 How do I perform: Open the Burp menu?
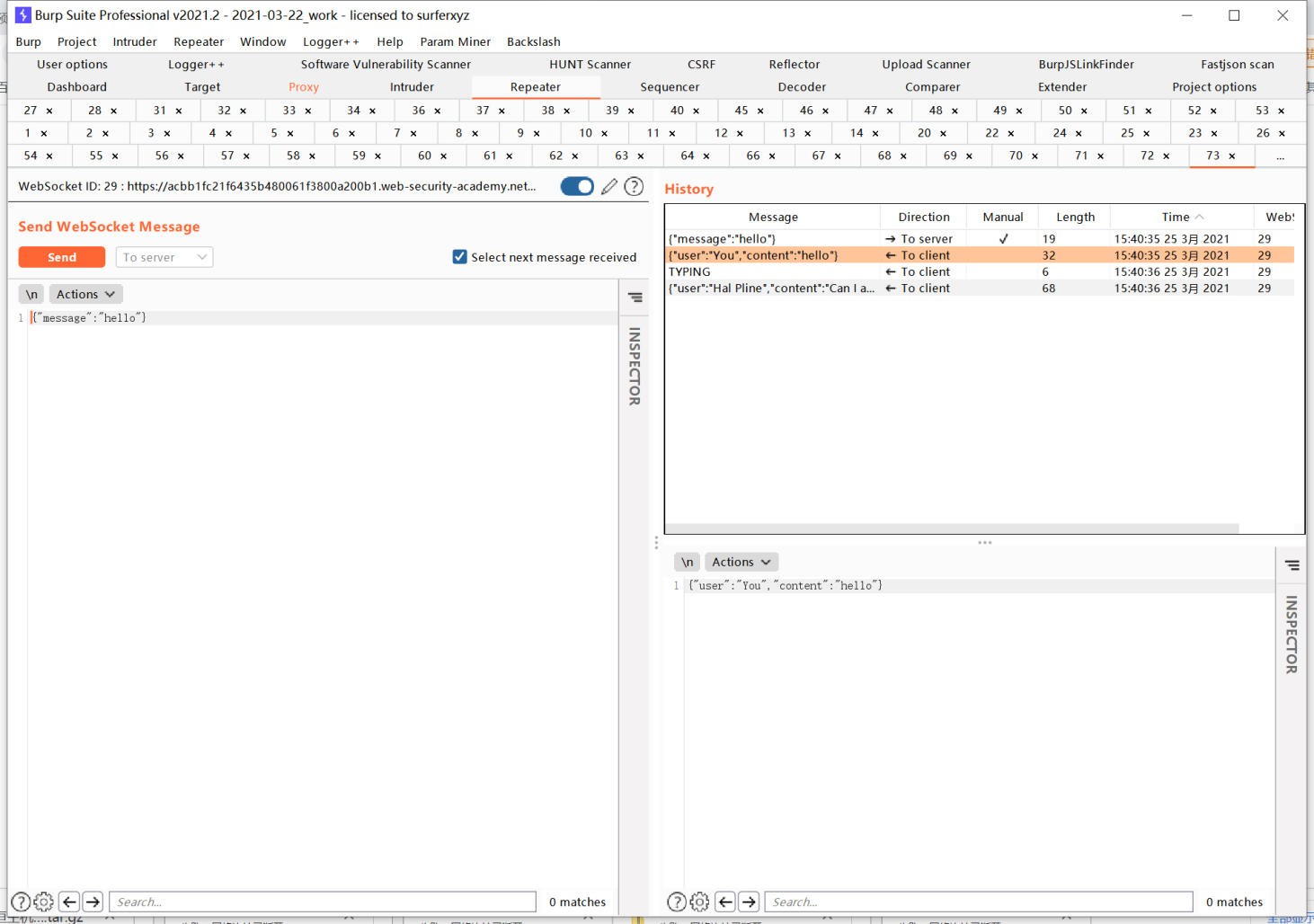click(29, 41)
